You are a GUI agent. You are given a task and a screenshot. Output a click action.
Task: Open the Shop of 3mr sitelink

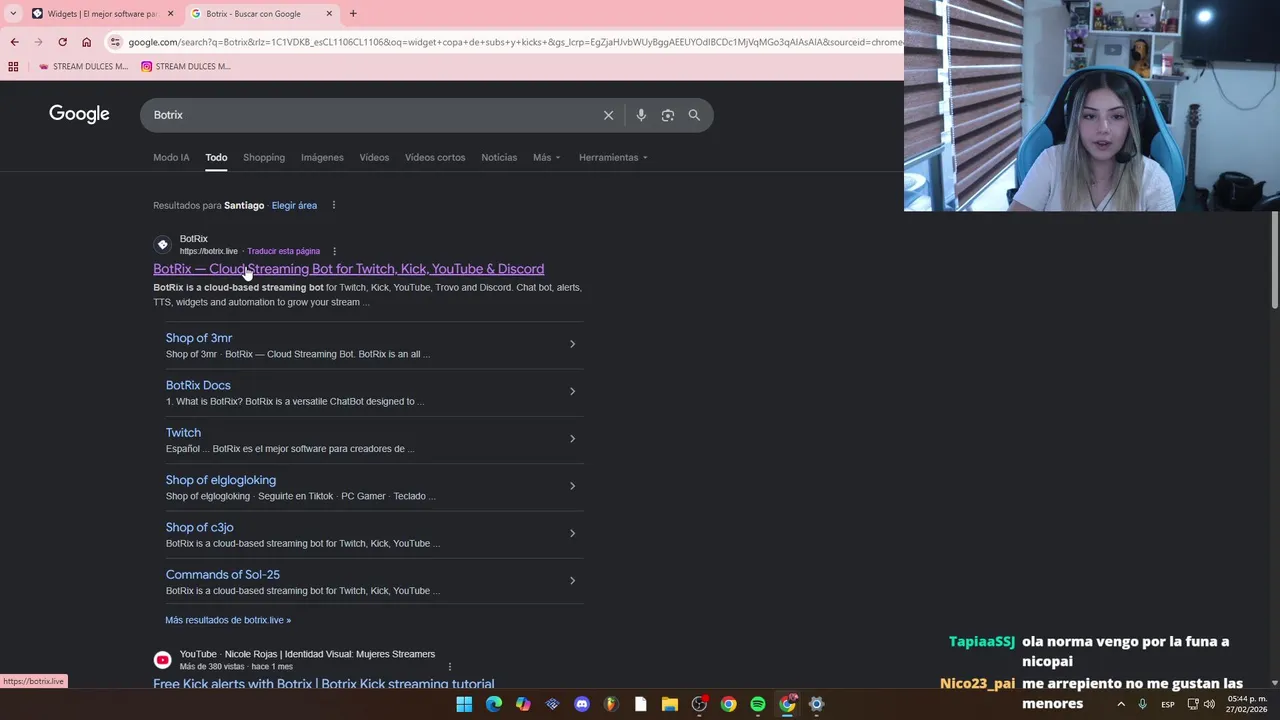199,338
